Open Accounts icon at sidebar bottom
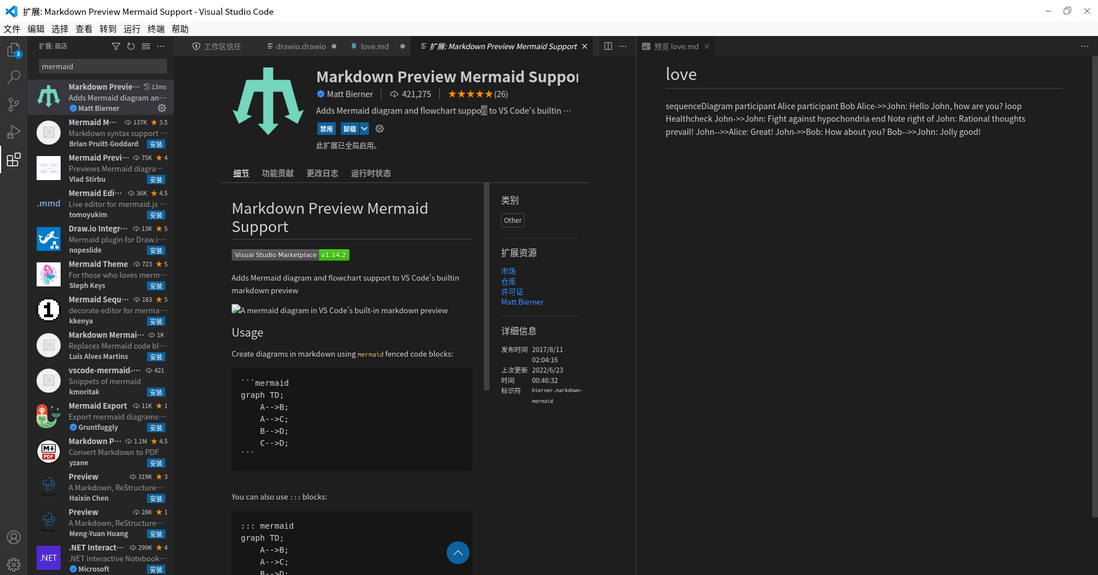Image resolution: width=1098 pixels, height=575 pixels. (x=13, y=537)
